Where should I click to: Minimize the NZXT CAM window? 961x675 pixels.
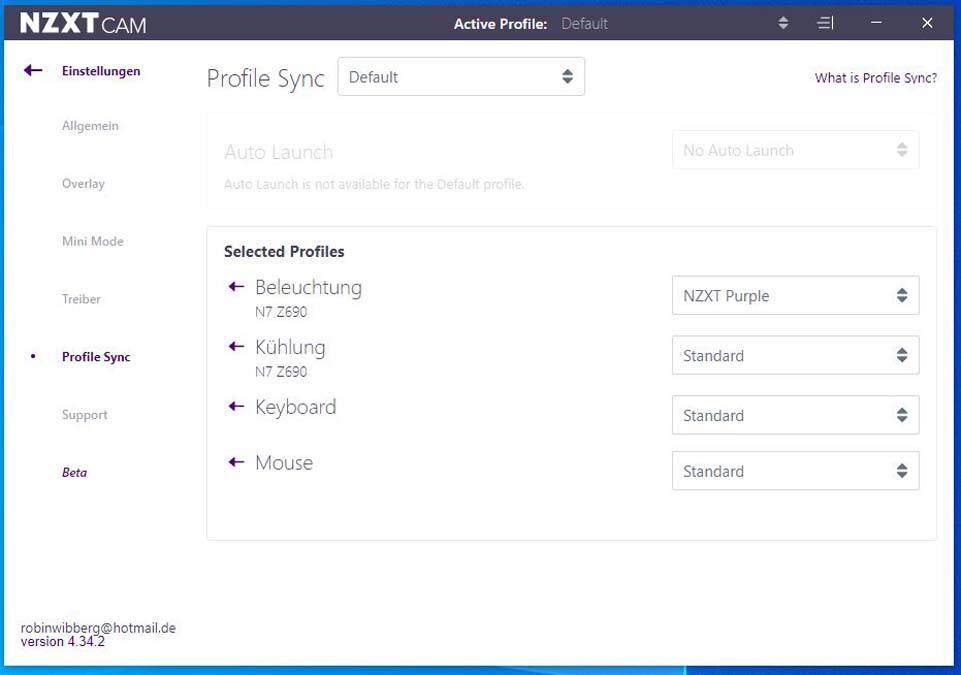coord(876,23)
